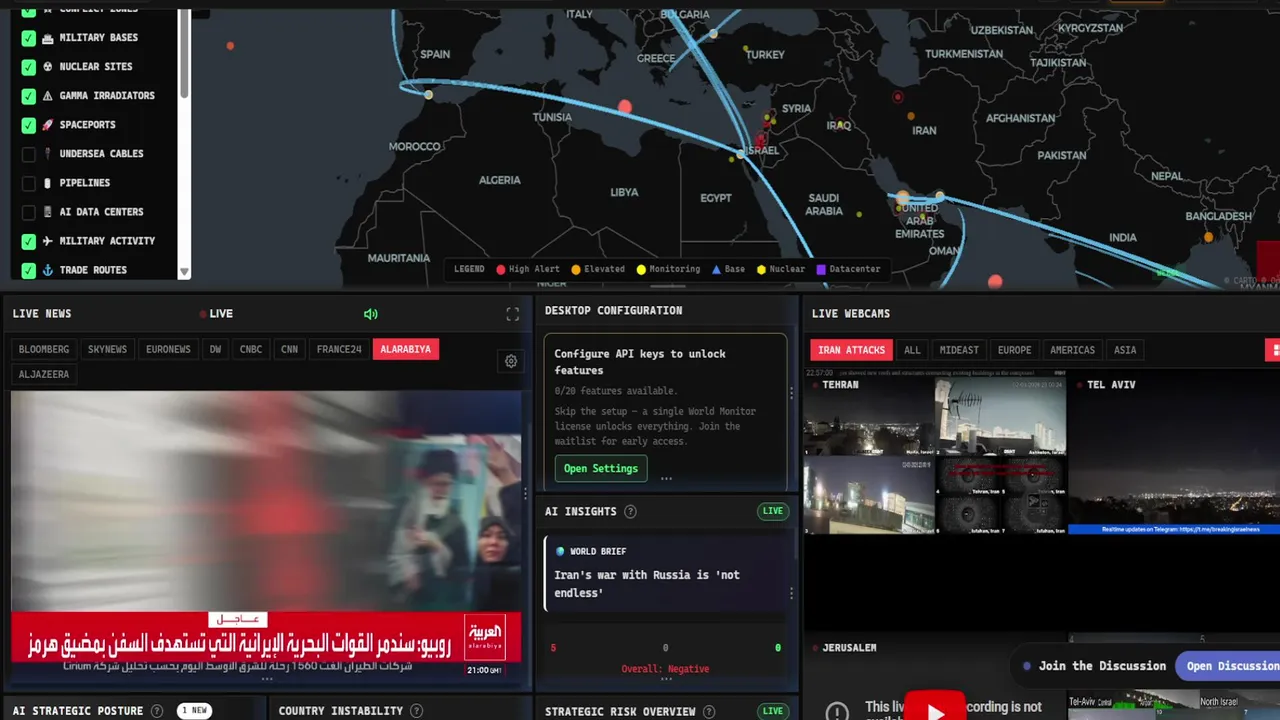This screenshot has width=1280, height=720.
Task: Click the Nuclear Sites radiation icon
Action: click(47, 67)
